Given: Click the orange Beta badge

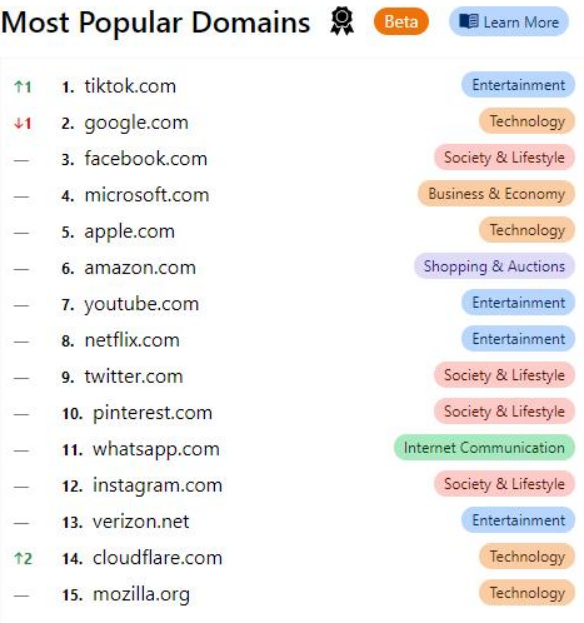Looking at the screenshot, I should [x=401, y=21].
